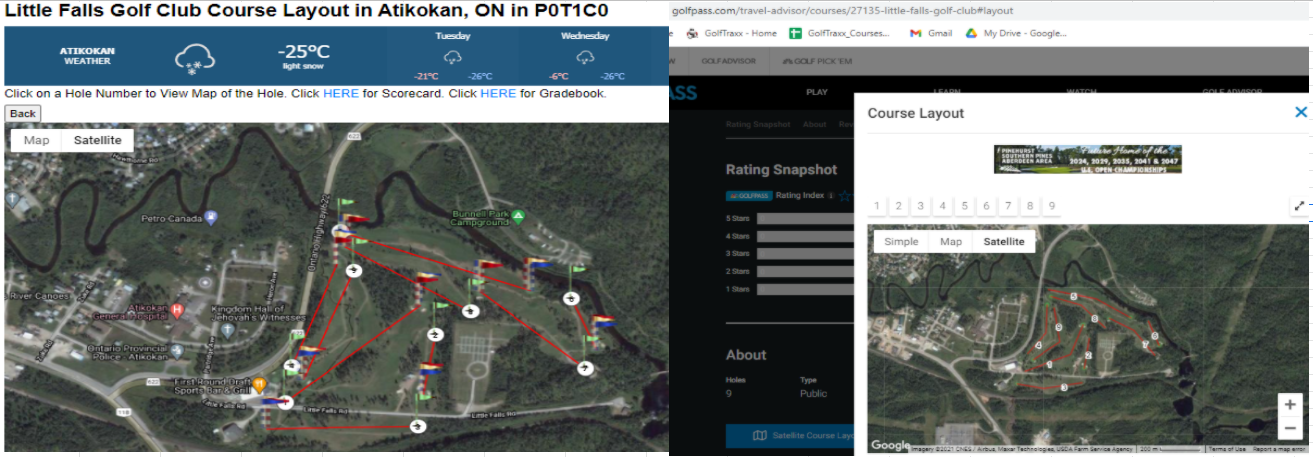
Task: Click Terms of Use on the map
Action: 1226,449
